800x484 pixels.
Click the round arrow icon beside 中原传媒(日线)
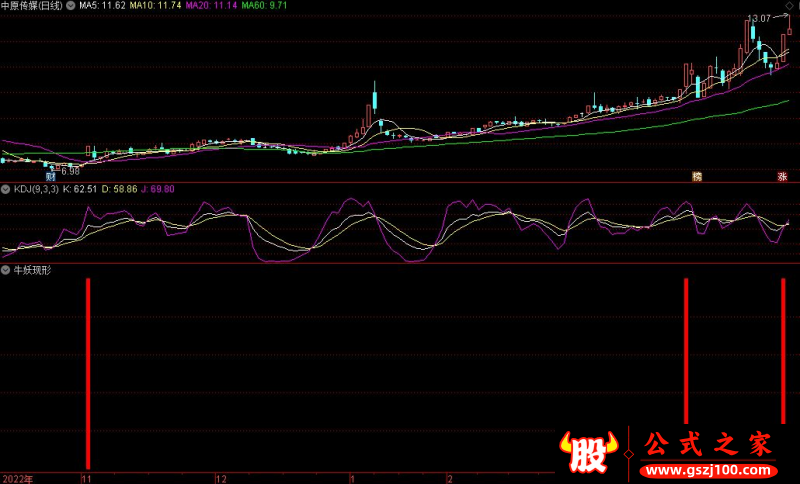(x=71, y=6)
